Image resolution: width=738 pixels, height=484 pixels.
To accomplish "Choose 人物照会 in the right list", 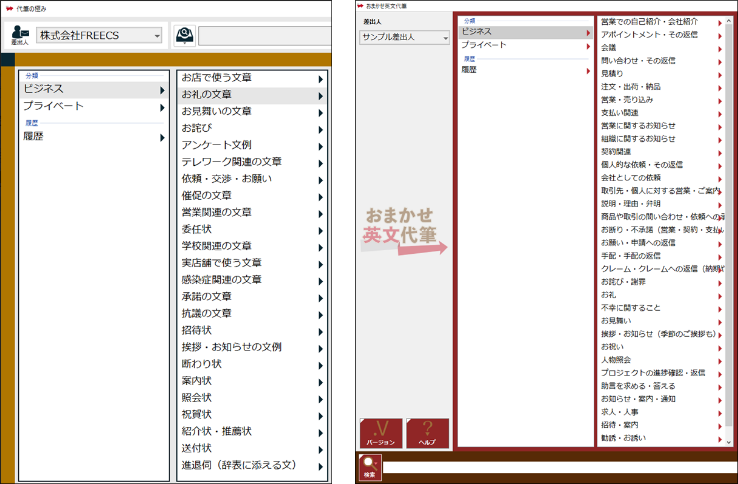I will point(661,359).
